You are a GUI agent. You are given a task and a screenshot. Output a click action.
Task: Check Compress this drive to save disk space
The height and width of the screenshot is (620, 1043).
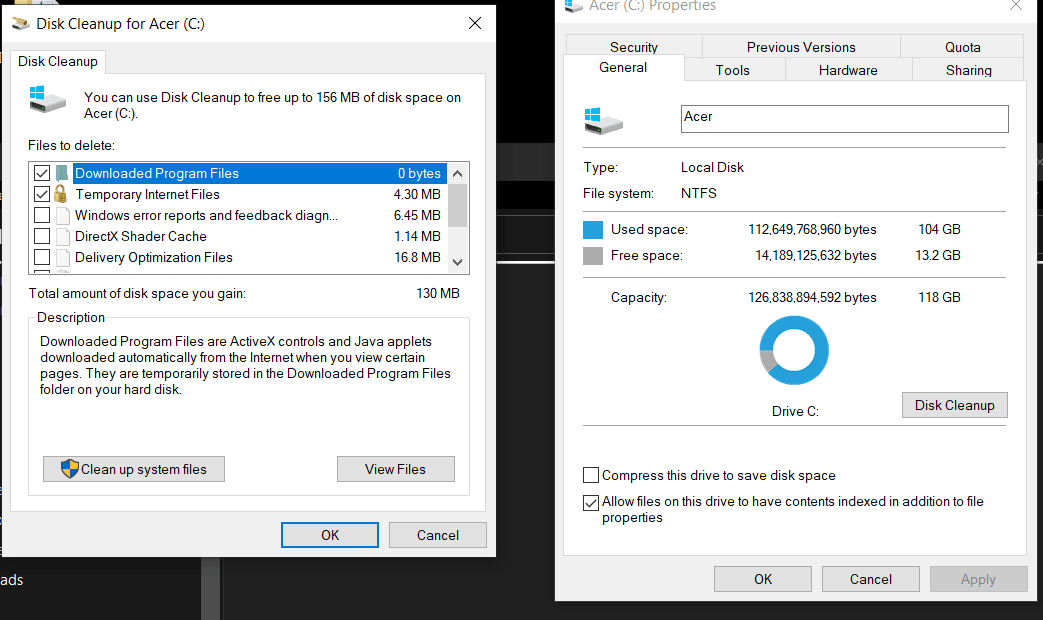590,475
